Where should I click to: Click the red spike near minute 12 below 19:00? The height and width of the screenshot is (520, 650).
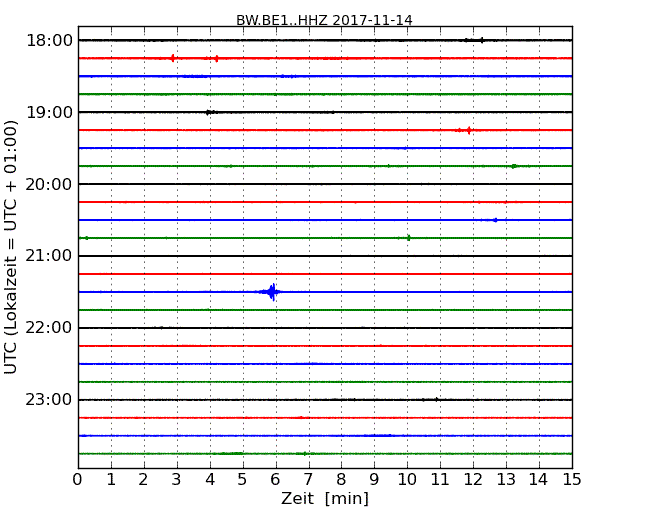468,130
